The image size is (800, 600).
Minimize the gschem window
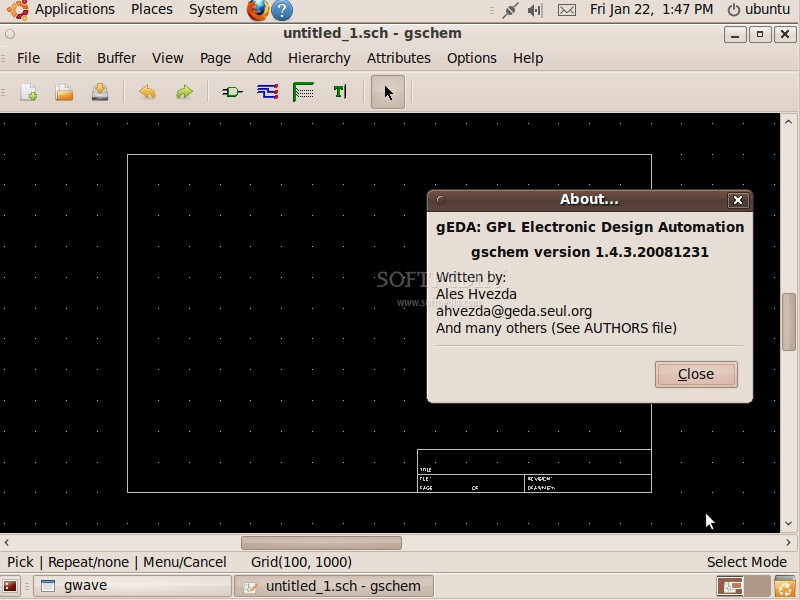click(735, 35)
